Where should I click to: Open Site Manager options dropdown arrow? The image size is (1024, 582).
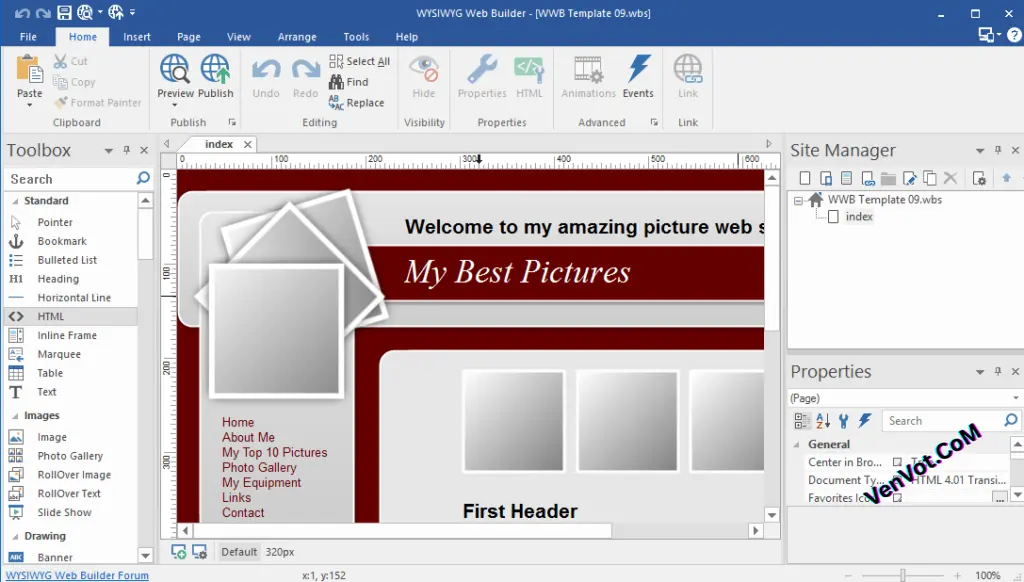click(980, 151)
